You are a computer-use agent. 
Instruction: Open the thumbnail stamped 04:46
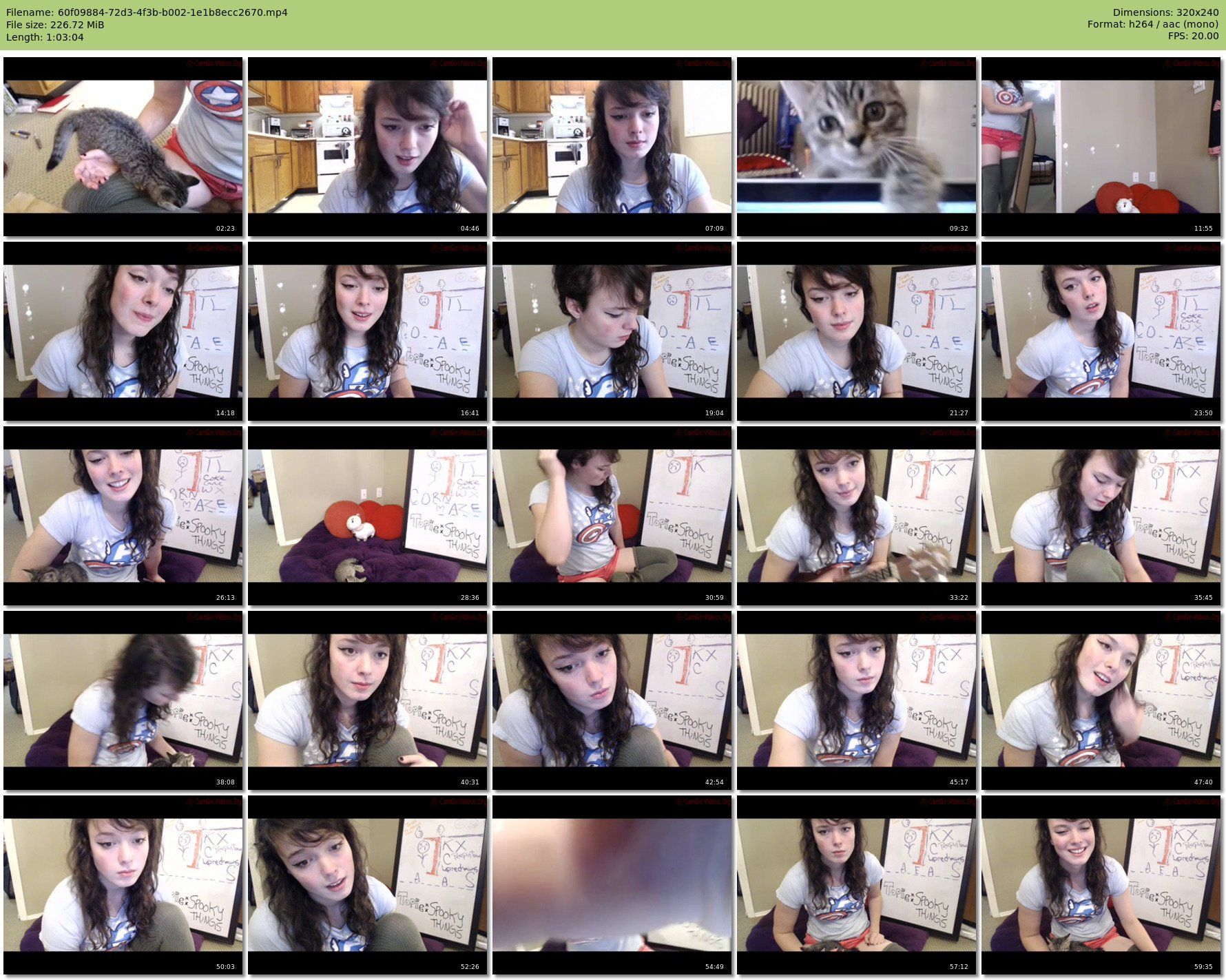click(368, 147)
